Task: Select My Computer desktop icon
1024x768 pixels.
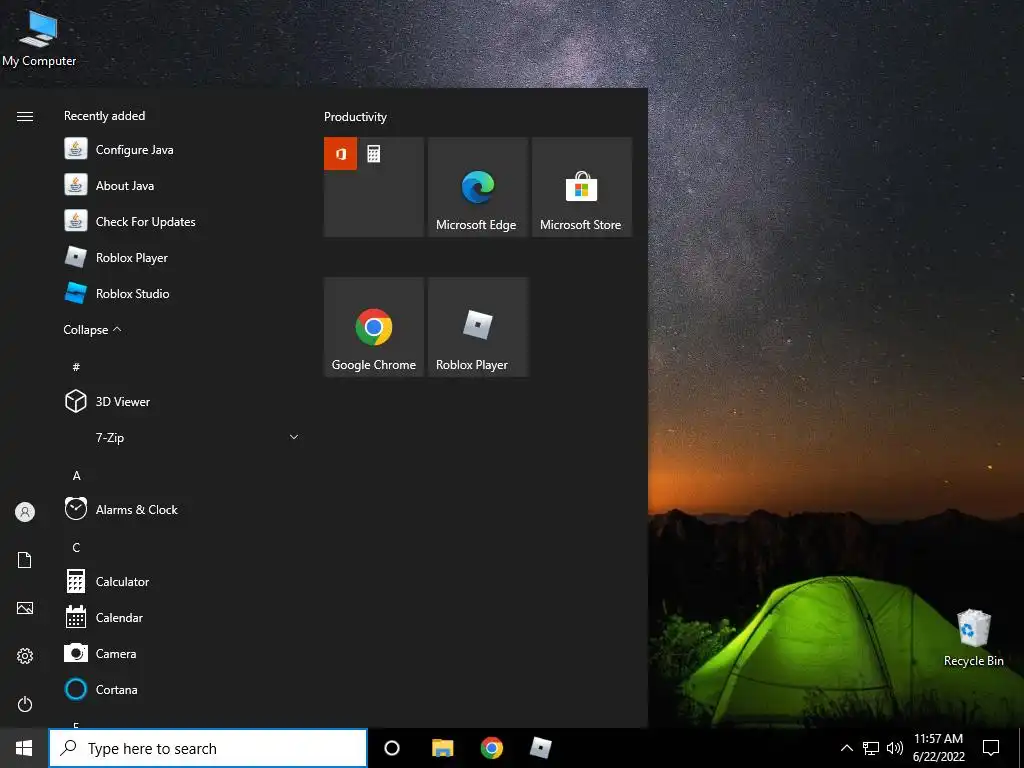Action: coord(39,39)
